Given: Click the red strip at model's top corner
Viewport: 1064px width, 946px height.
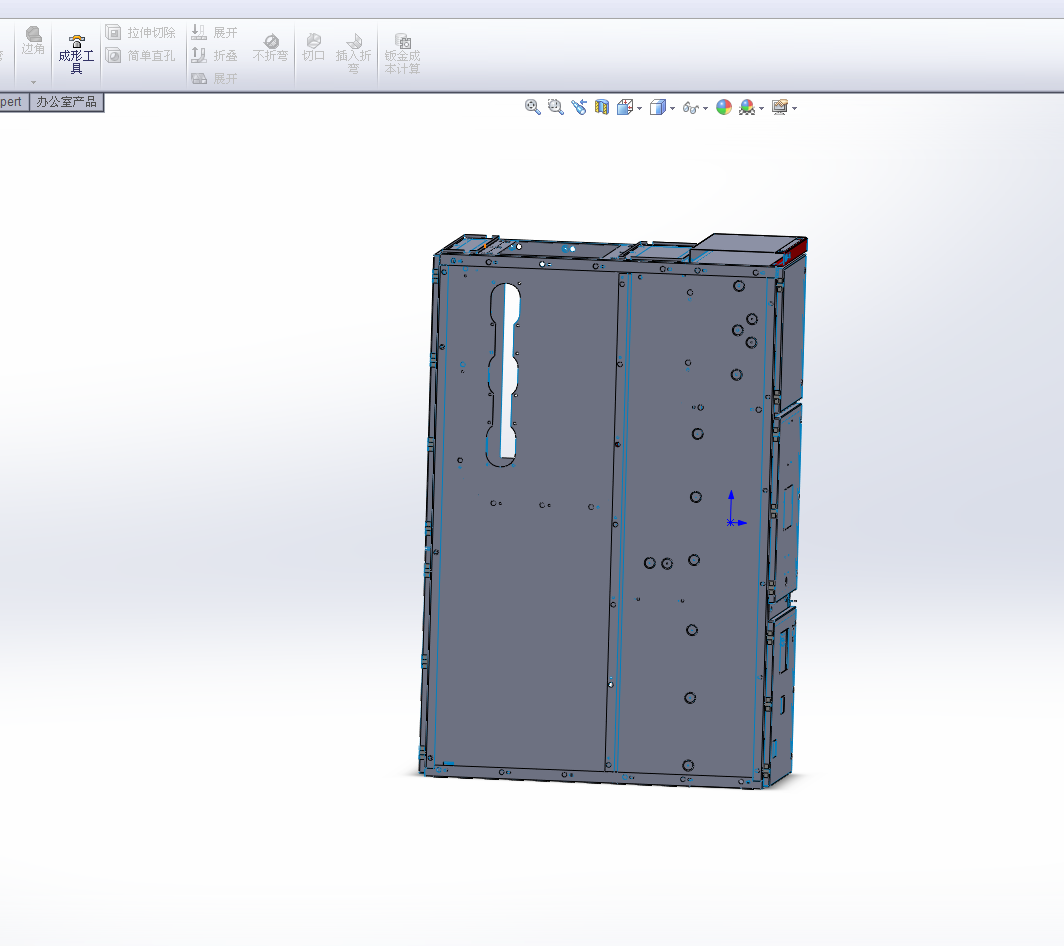Looking at the screenshot, I should [796, 250].
